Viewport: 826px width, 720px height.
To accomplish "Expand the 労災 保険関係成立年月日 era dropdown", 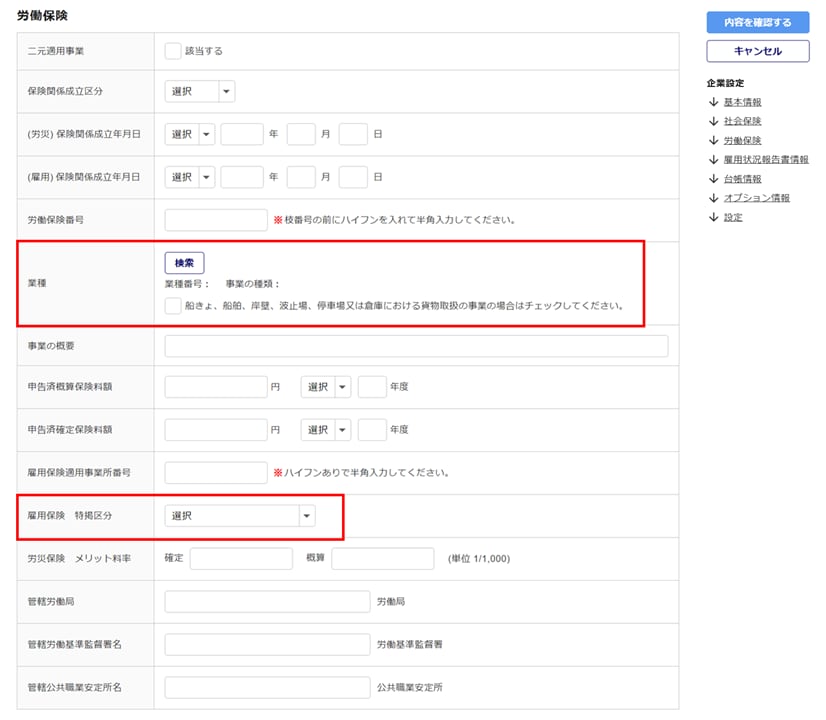I will click(x=189, y=134).
